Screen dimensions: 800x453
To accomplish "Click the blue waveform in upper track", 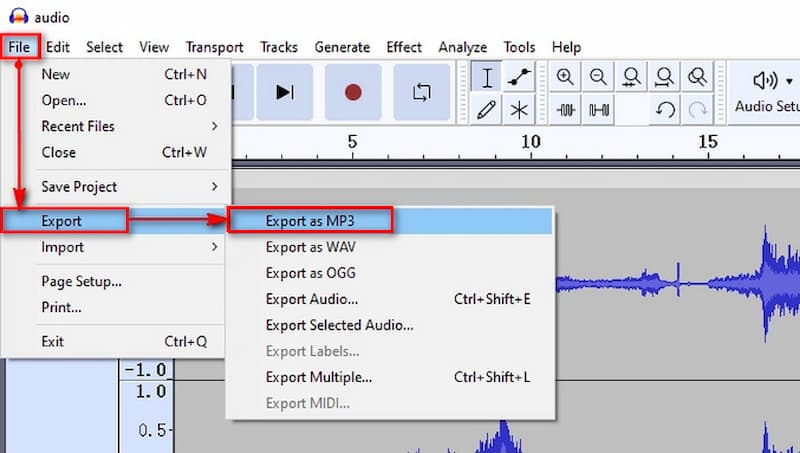I will (x=679, y=282).
